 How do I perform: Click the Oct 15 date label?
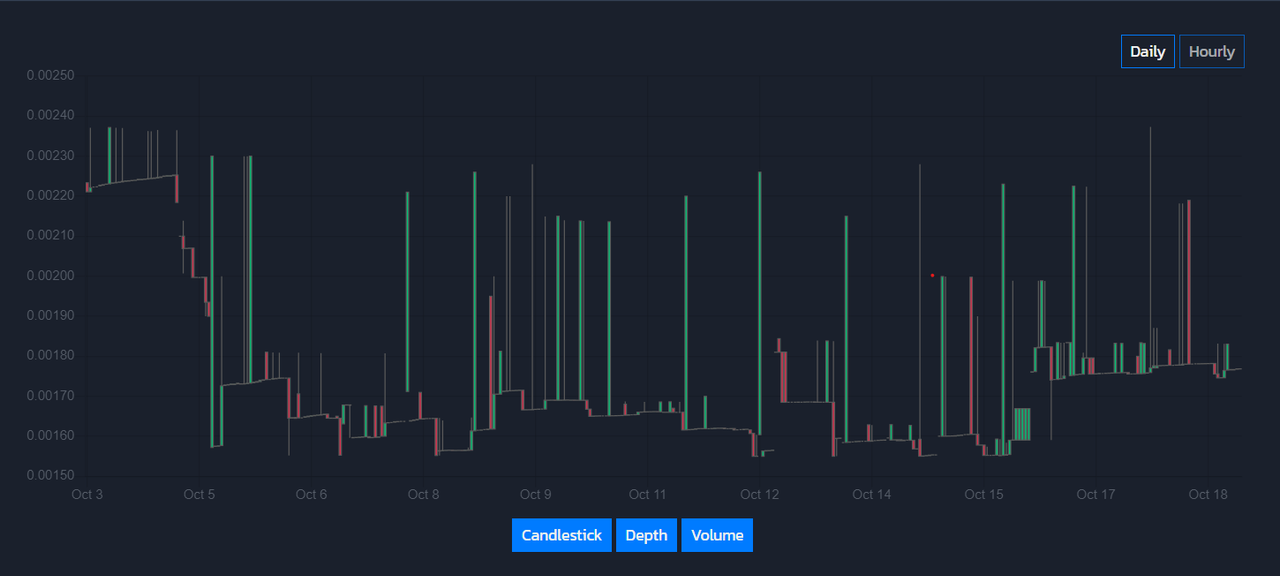tap(983, 494)
